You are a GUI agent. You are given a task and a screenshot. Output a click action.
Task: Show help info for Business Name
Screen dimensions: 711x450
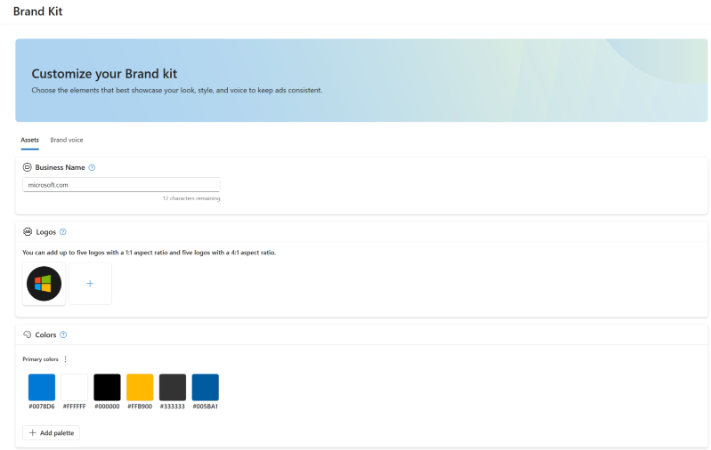coord(92,168)
